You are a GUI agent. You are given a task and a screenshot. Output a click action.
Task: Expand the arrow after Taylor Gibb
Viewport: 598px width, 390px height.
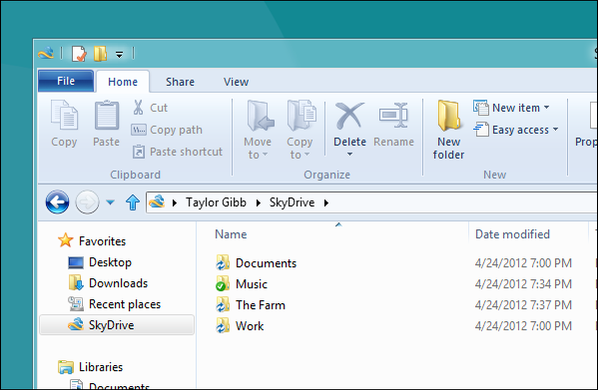point(258,203)
